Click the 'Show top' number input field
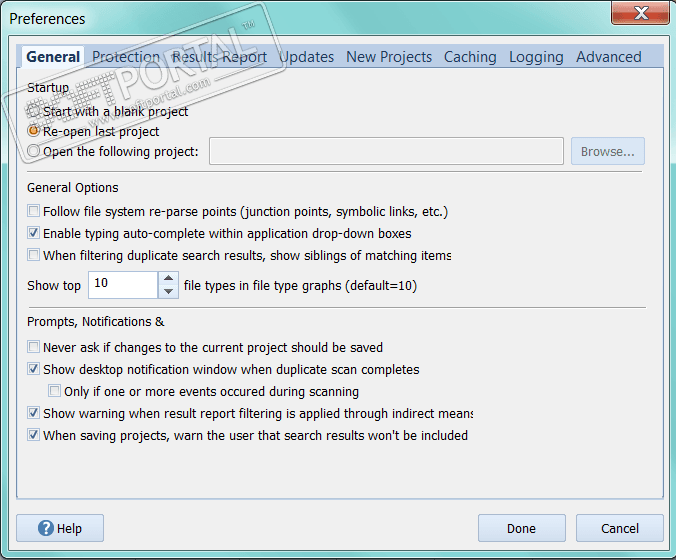Screen dimensions: 676x560 click(123, 285)
